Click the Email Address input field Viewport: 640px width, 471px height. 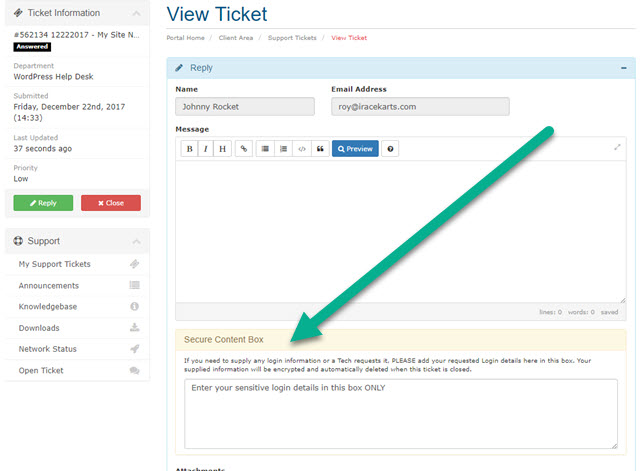[x=420, y=107]
